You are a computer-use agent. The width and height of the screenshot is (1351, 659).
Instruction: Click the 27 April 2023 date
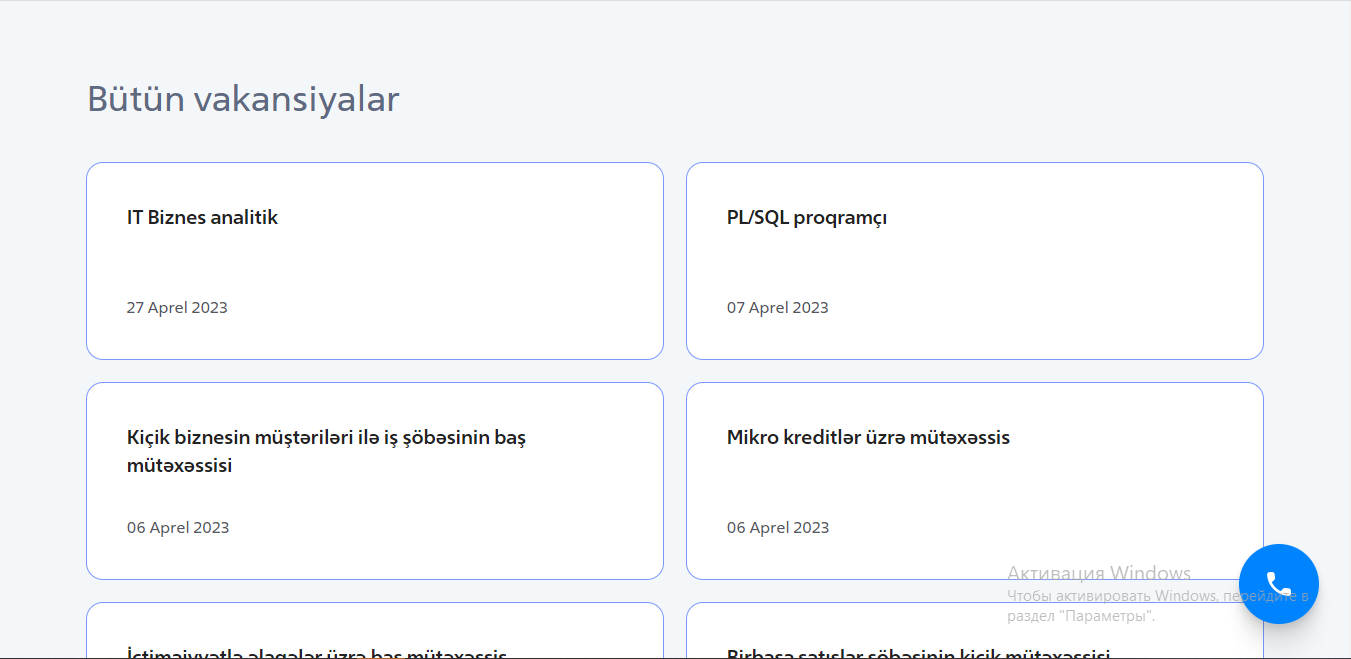(x=177, y=307)
